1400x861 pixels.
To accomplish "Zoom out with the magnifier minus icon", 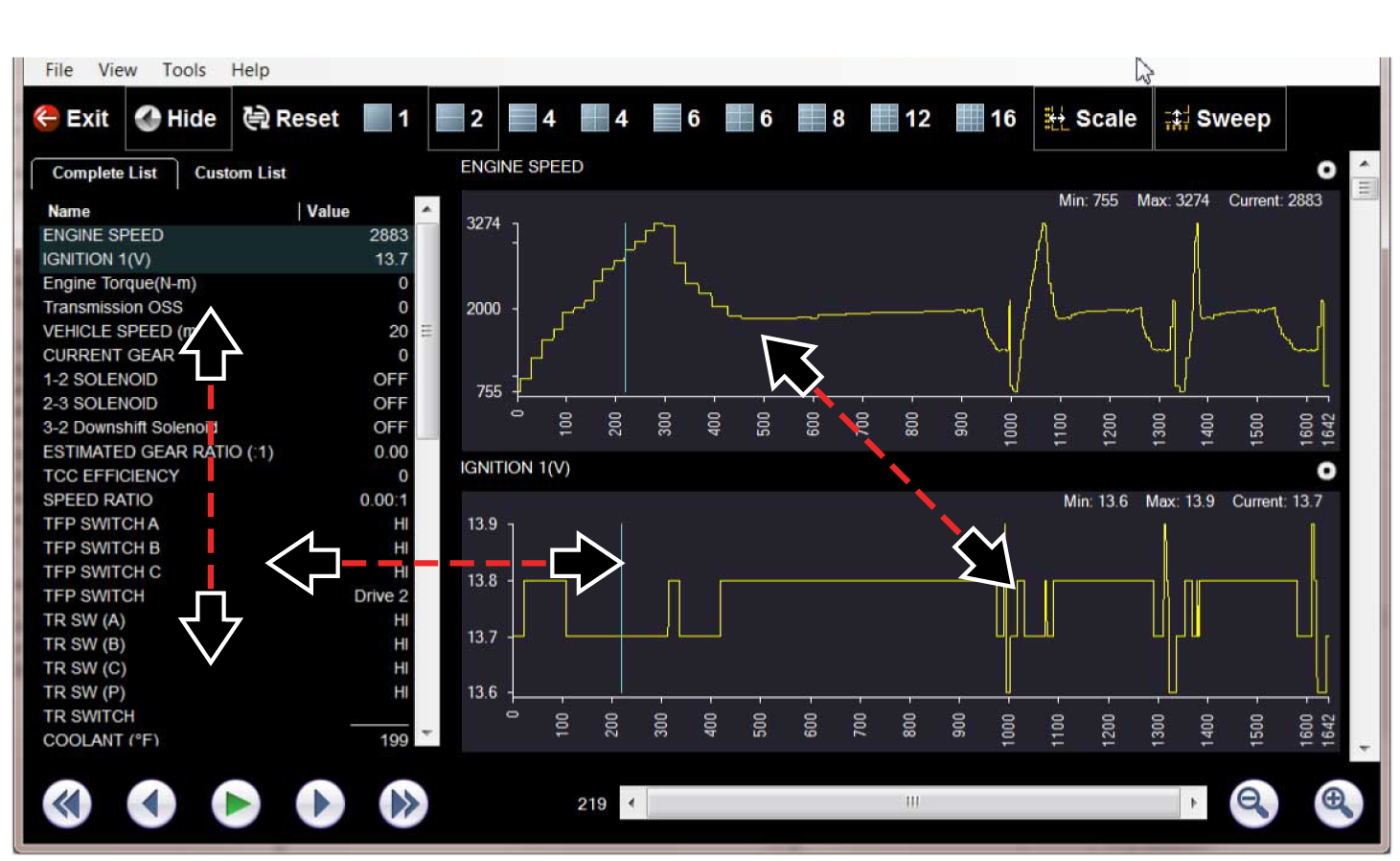I will point(1253,803).
